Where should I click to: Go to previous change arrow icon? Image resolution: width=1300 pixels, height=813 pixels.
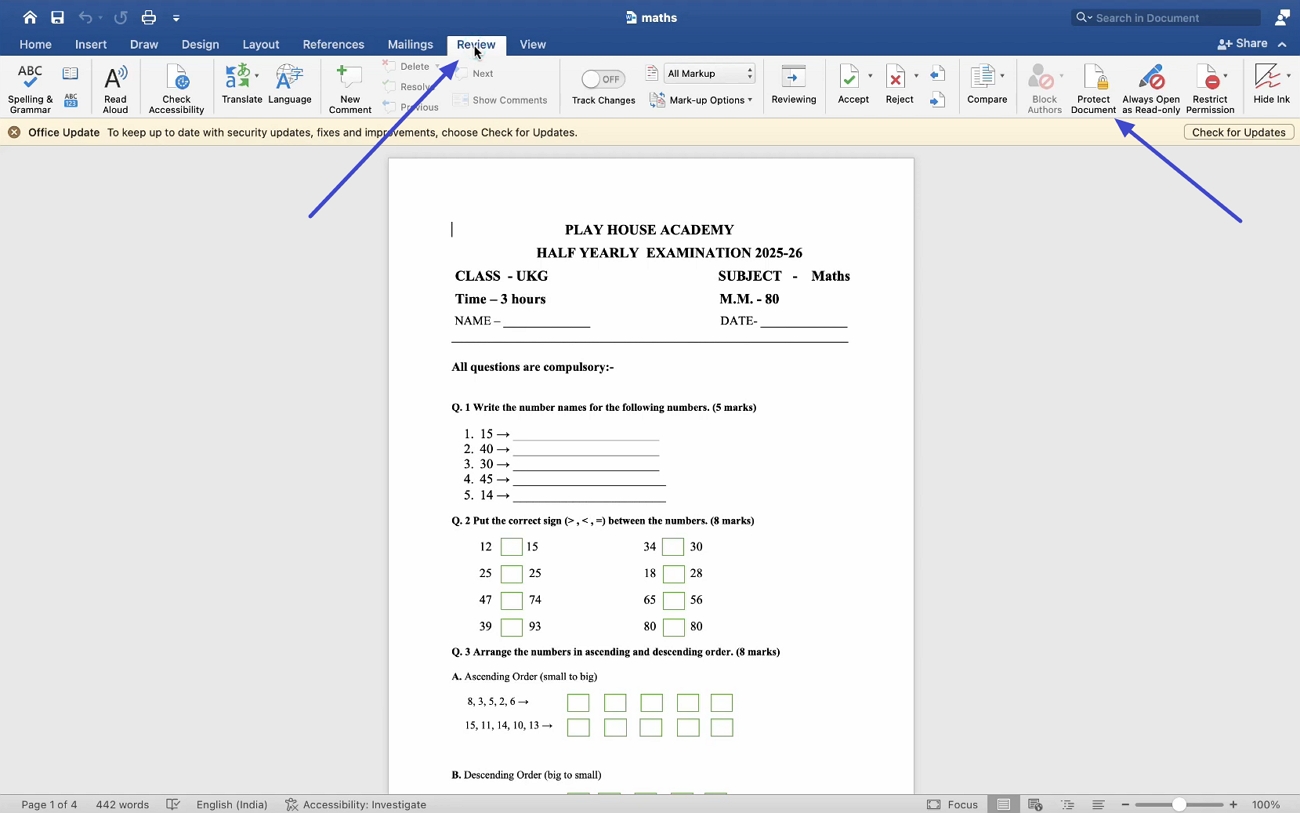[937, 74]
